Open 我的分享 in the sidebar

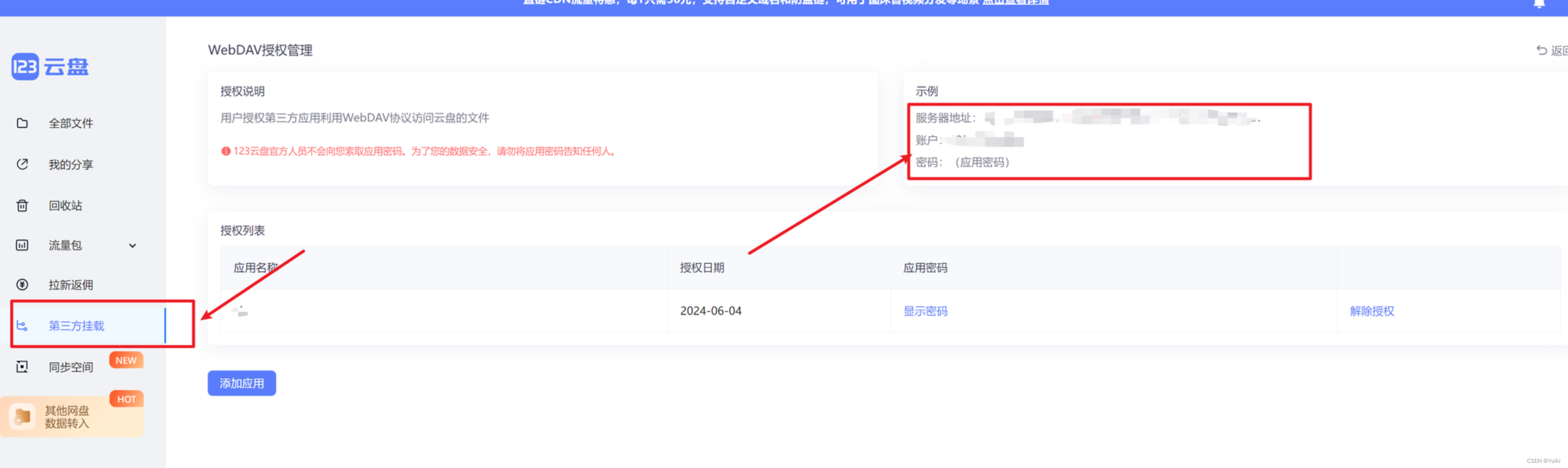pyautogui.click(x=71, y=164)
